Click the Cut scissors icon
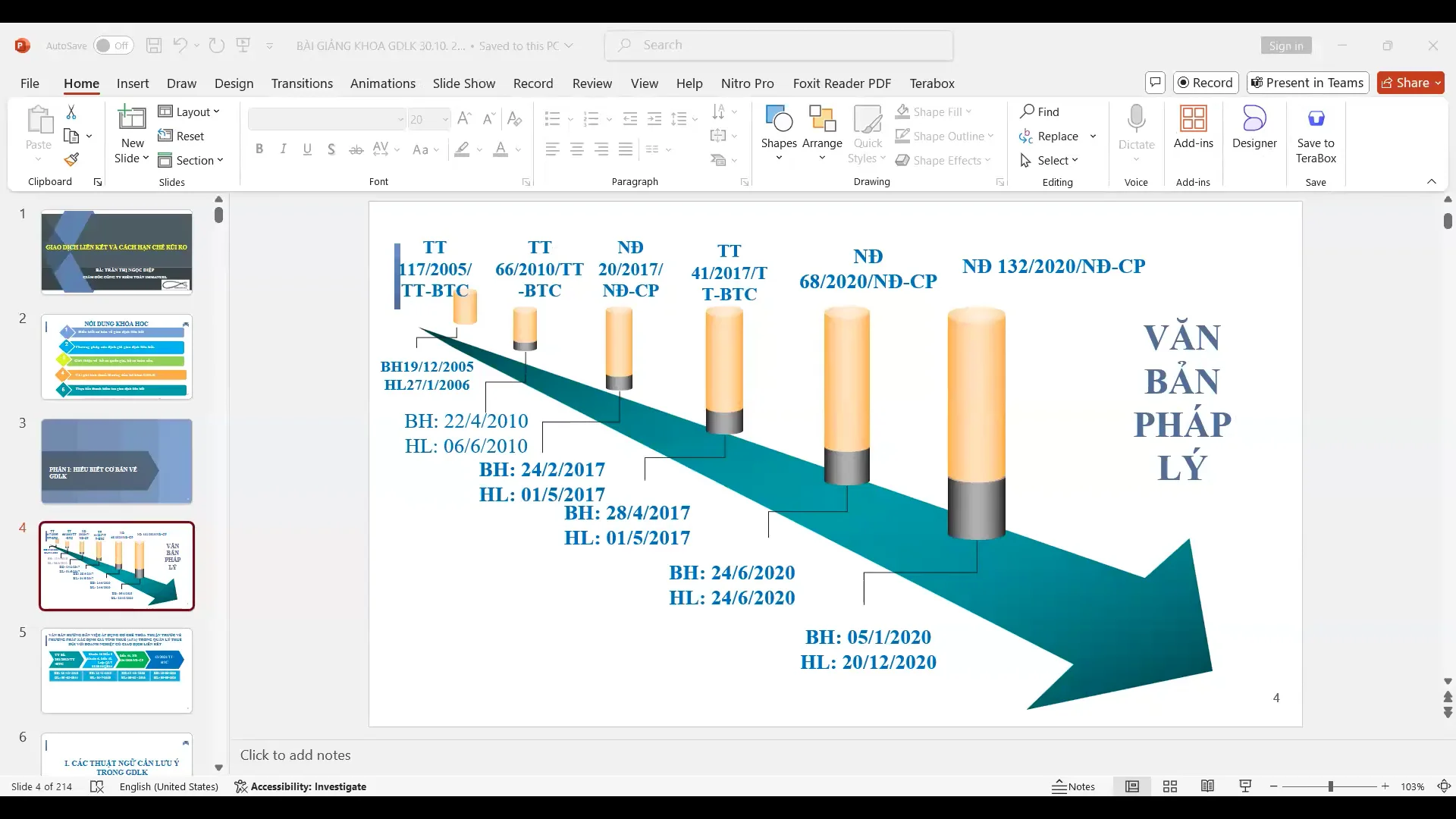This screenshot has width=1456, height=819. pyautogui.click(x=71, y=112)
